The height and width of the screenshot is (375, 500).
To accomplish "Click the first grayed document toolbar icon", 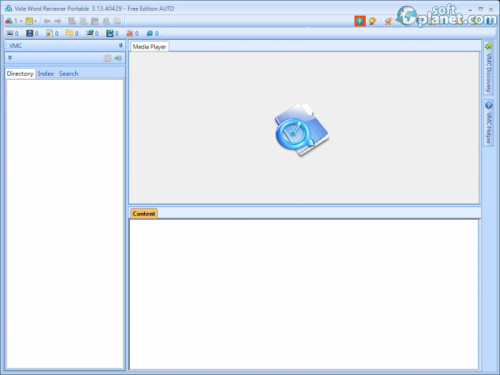I will 72,21.
